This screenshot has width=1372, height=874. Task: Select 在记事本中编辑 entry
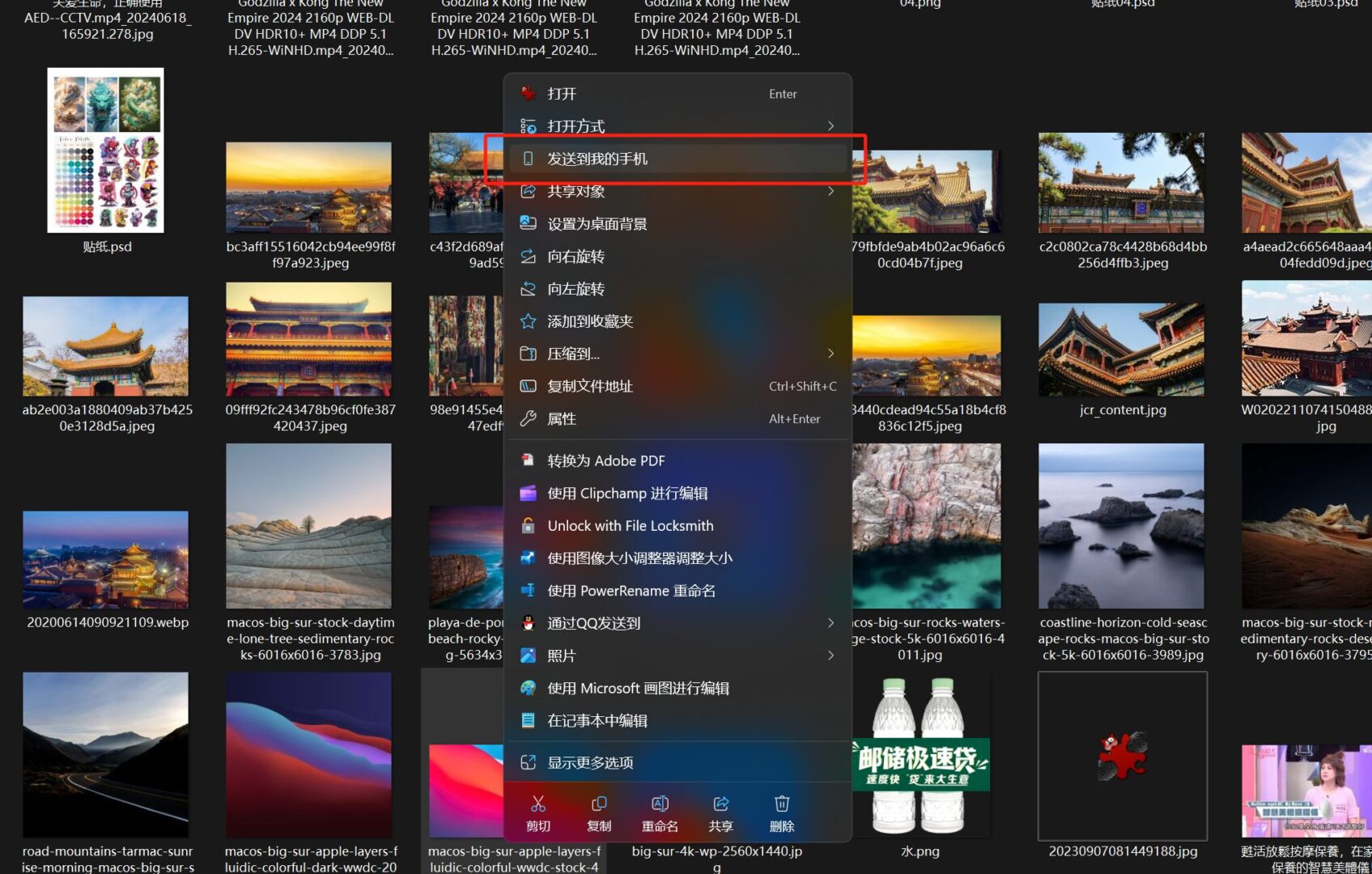[678, 720]
